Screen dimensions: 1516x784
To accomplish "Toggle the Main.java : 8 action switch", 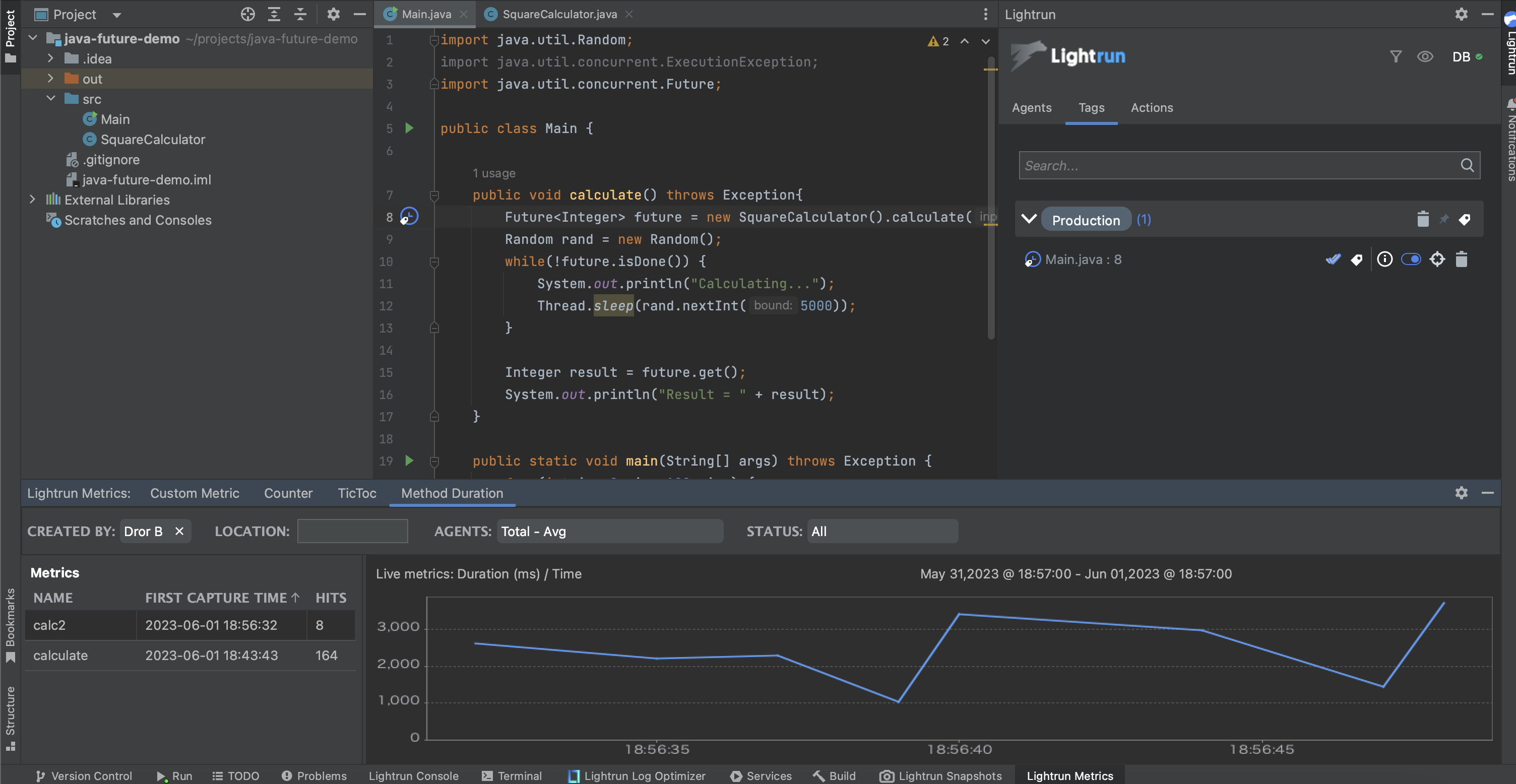I will tap(1411, 259).
